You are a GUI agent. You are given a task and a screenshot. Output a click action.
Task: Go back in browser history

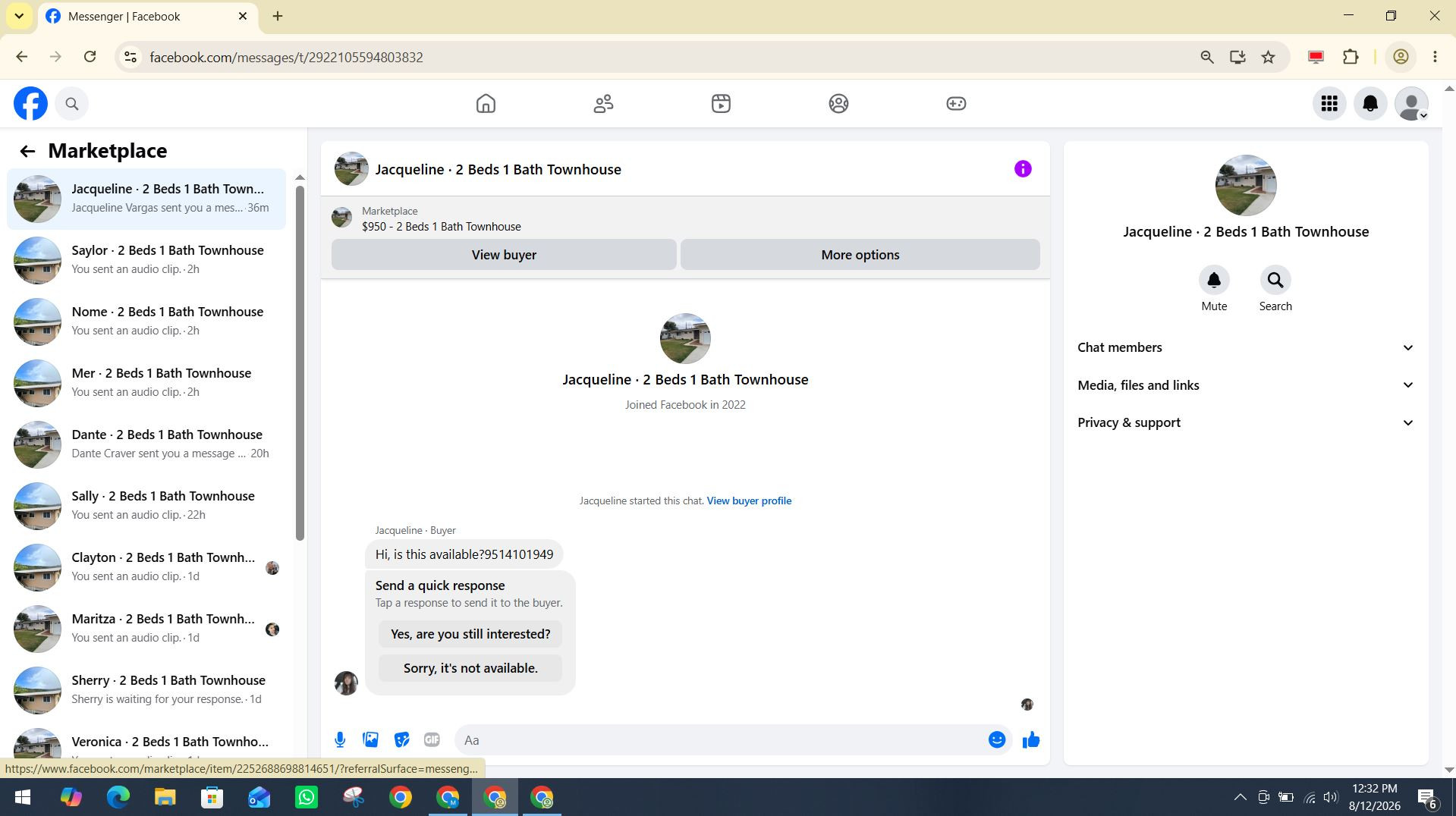pos(21,57)
